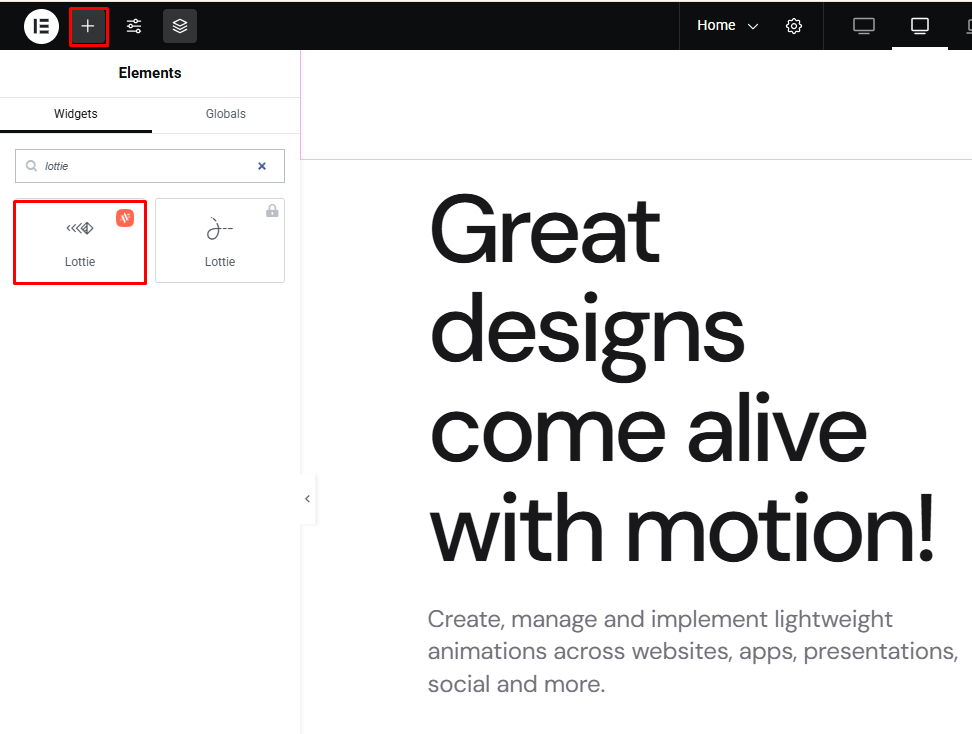
Task: Open page settings gear icon
Action: coord(794,26)
